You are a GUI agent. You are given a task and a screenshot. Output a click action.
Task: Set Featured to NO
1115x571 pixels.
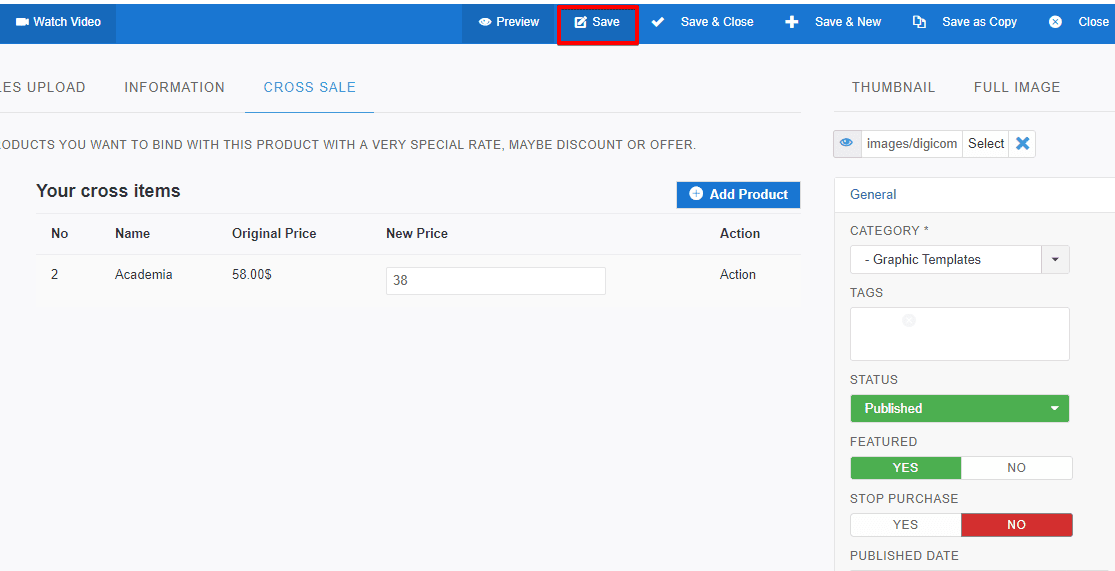(1016, 468)
